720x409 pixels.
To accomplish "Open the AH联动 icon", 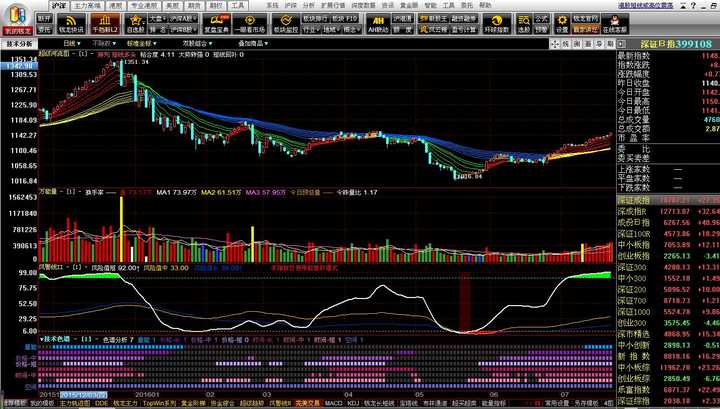I will click(x=378, y=23).
